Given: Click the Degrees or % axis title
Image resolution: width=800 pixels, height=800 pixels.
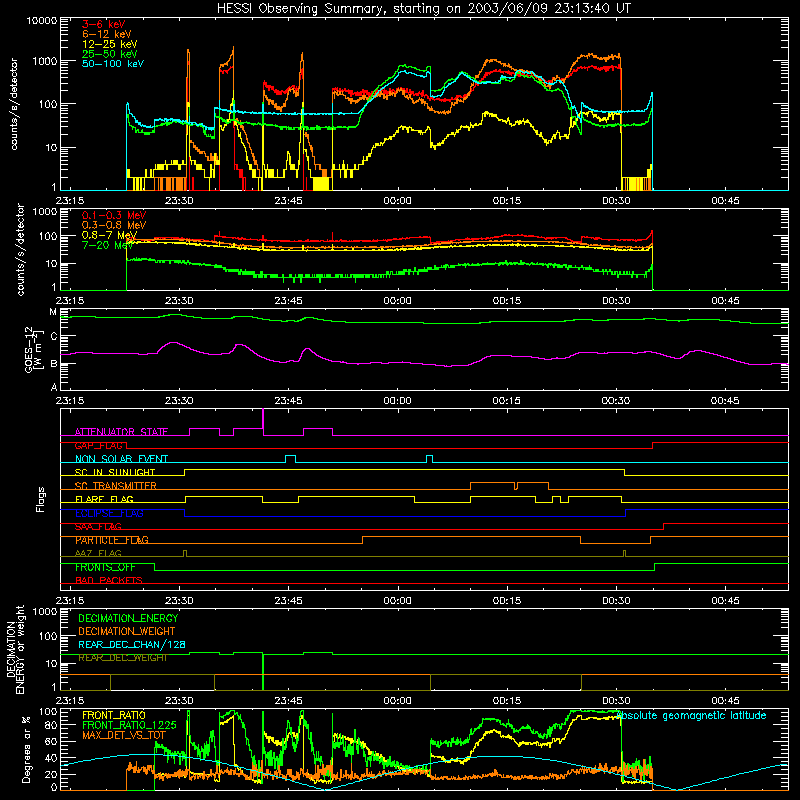Looking at the screenshot, I should (25, 749).
